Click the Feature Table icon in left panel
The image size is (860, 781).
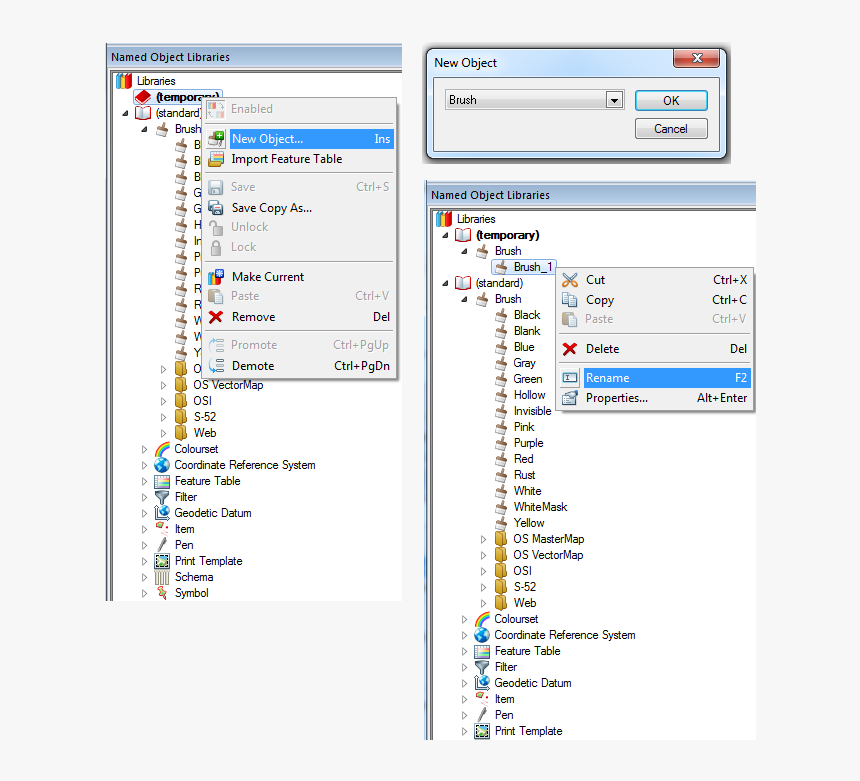(162, 482)
